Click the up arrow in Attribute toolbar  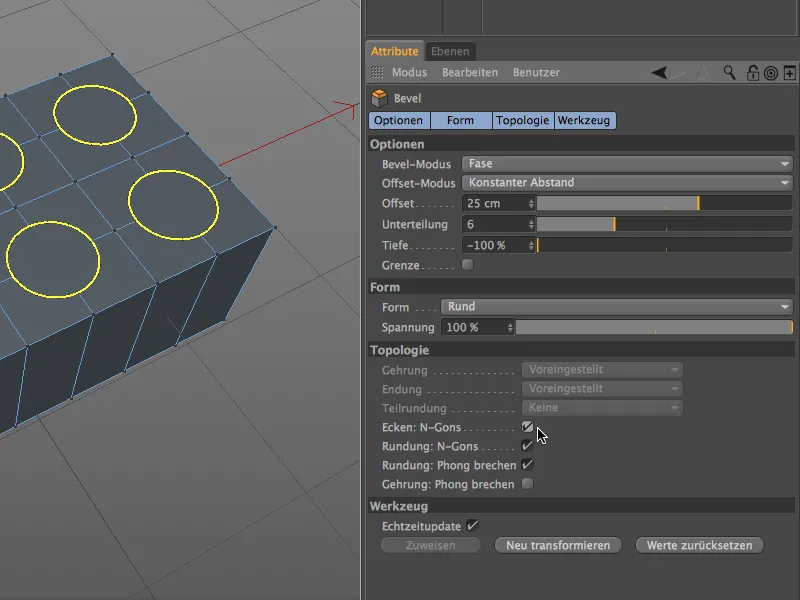(x=703, y=73)
